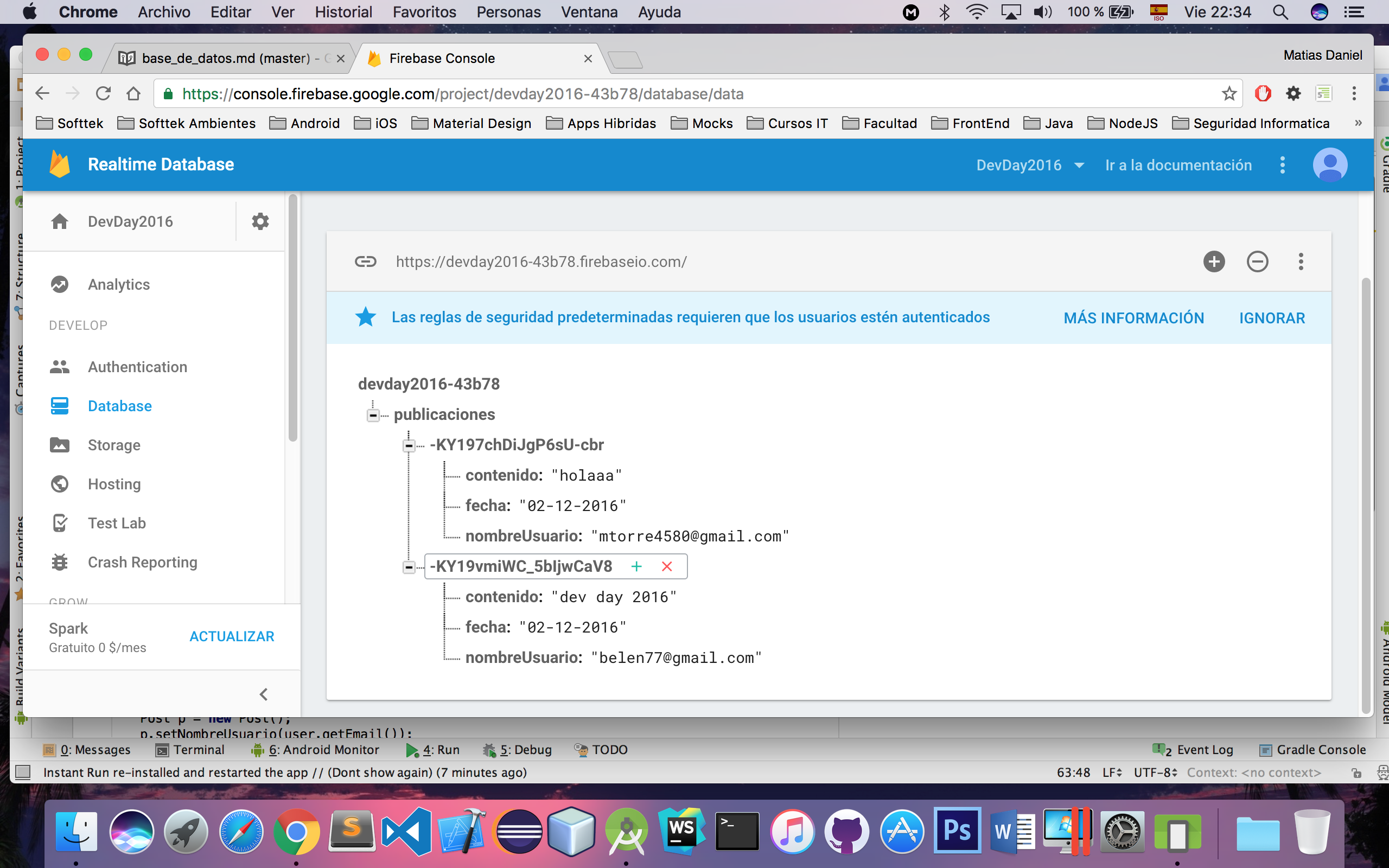
Task: Click green plus on -KY19vmiWC_5bIjwCaV8 node
Action: (636, 566)
